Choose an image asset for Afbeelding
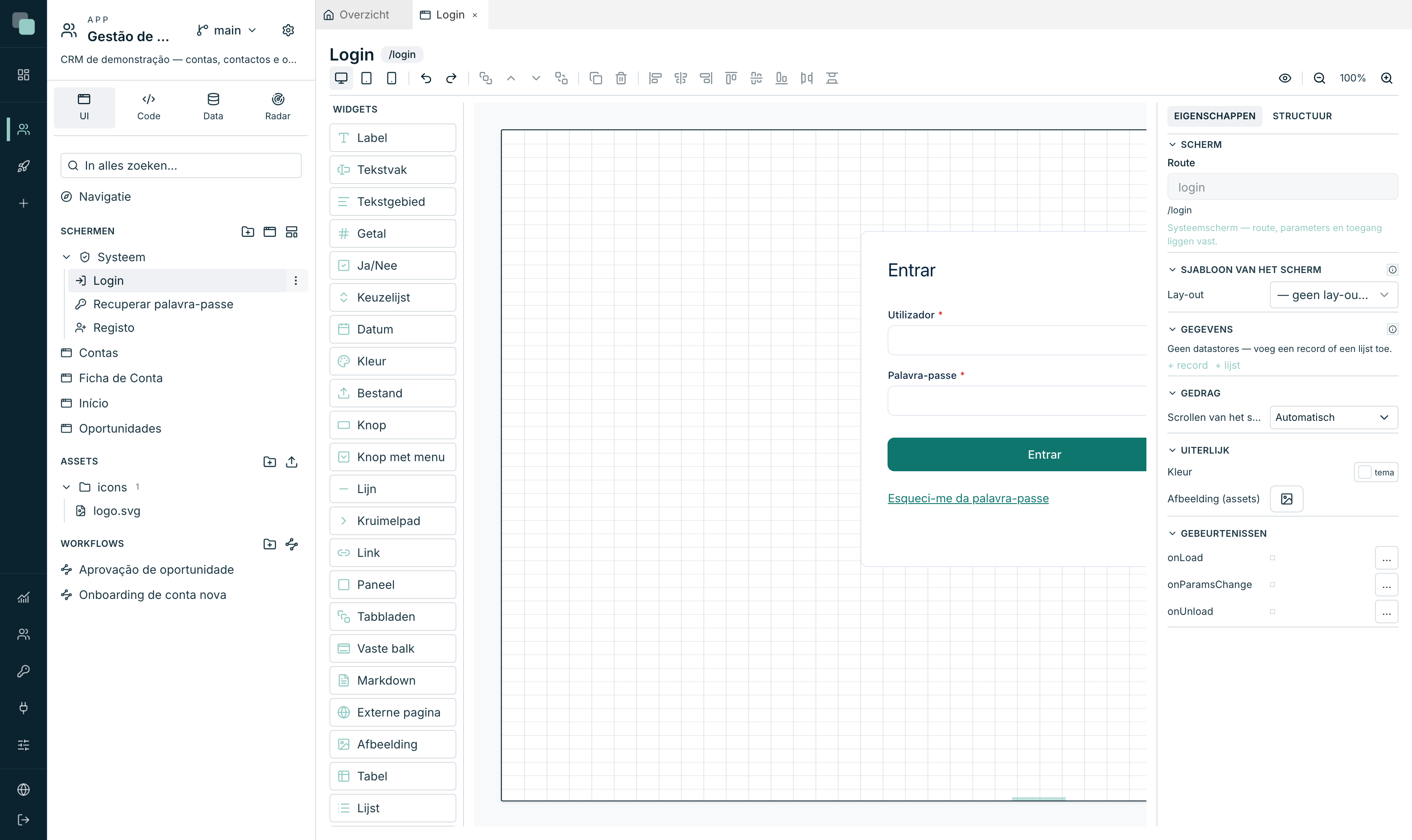1412x840 pixels. click(1286, 499)
